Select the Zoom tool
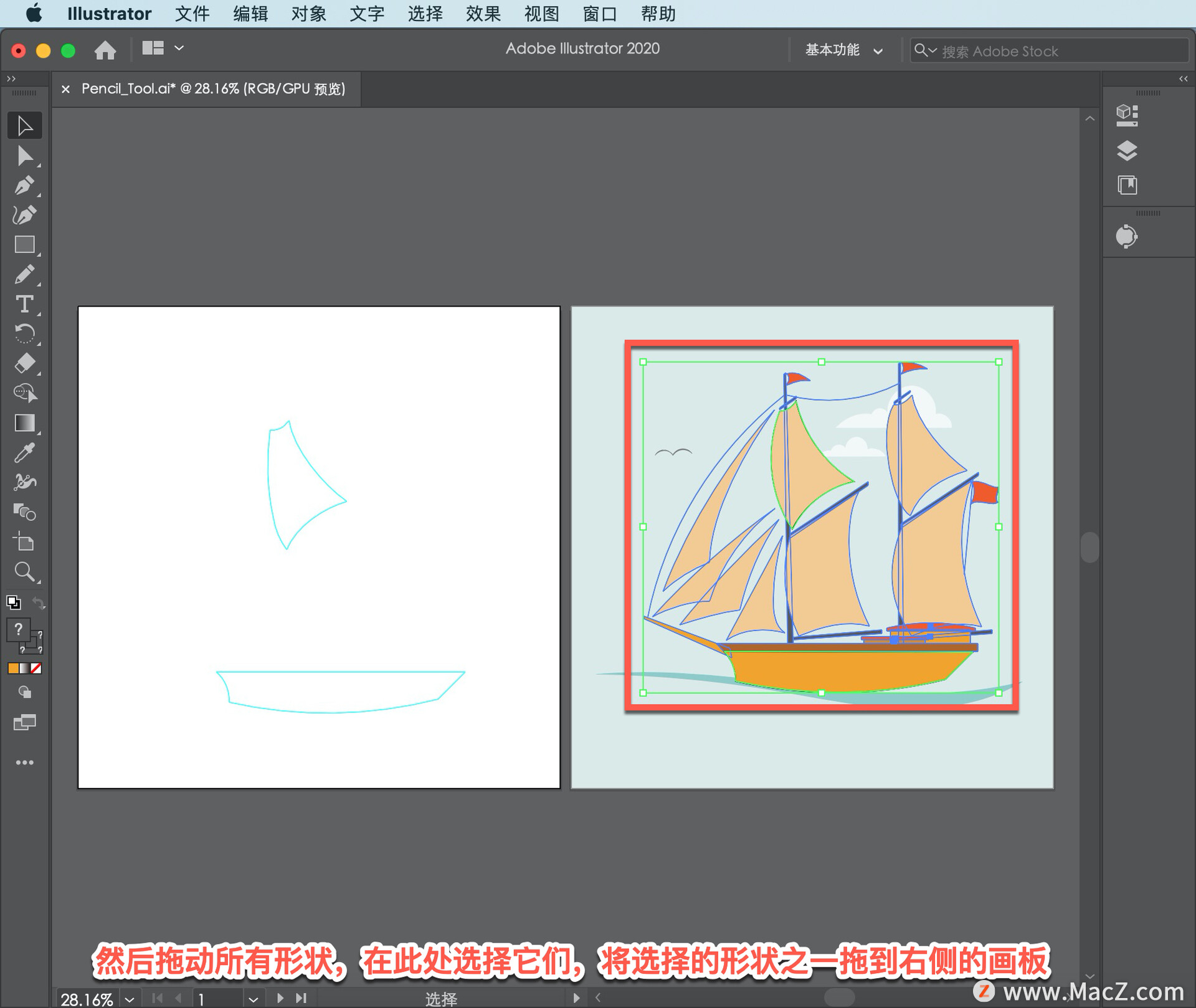The image size is (1196, 1008). point(25,572)
